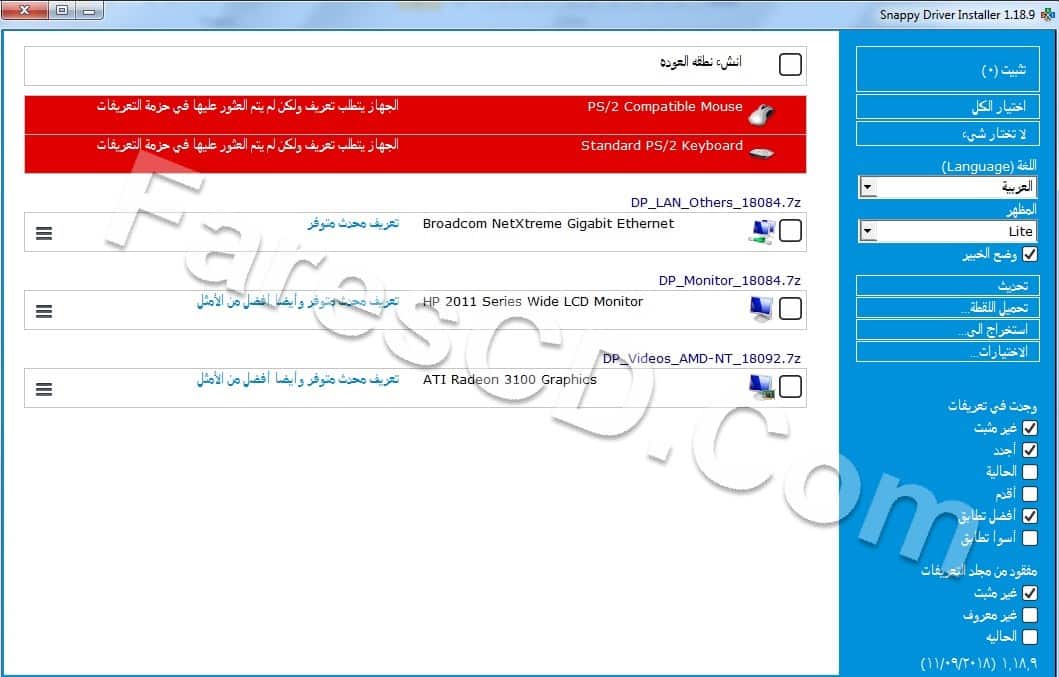Maximize the Snappy Driver Installer window

click(x=61, y=11)
